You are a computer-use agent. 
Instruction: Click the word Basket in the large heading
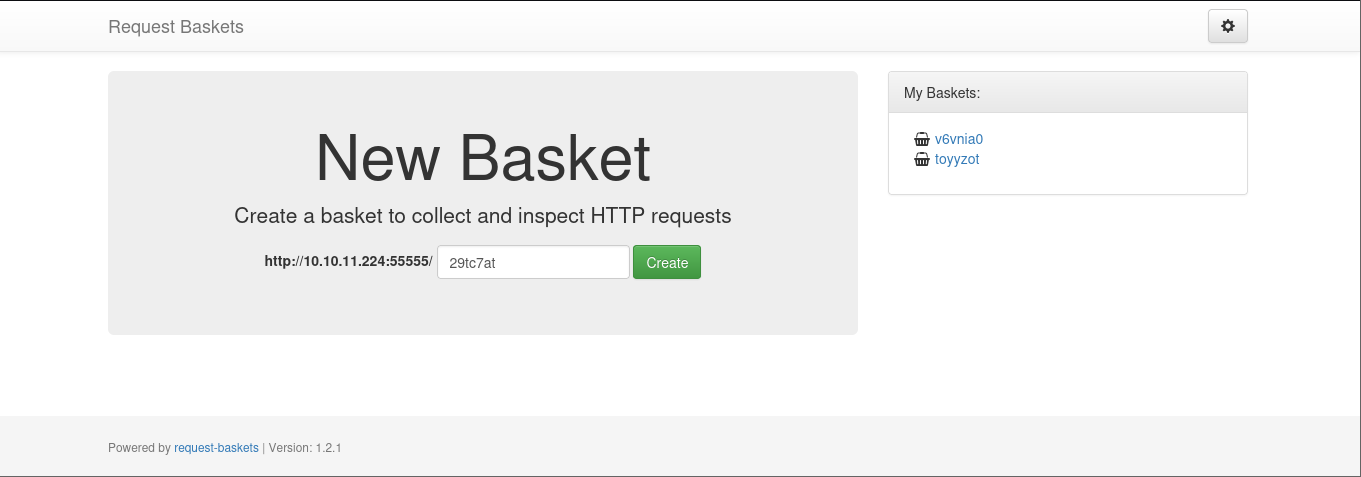coord(555,158)
